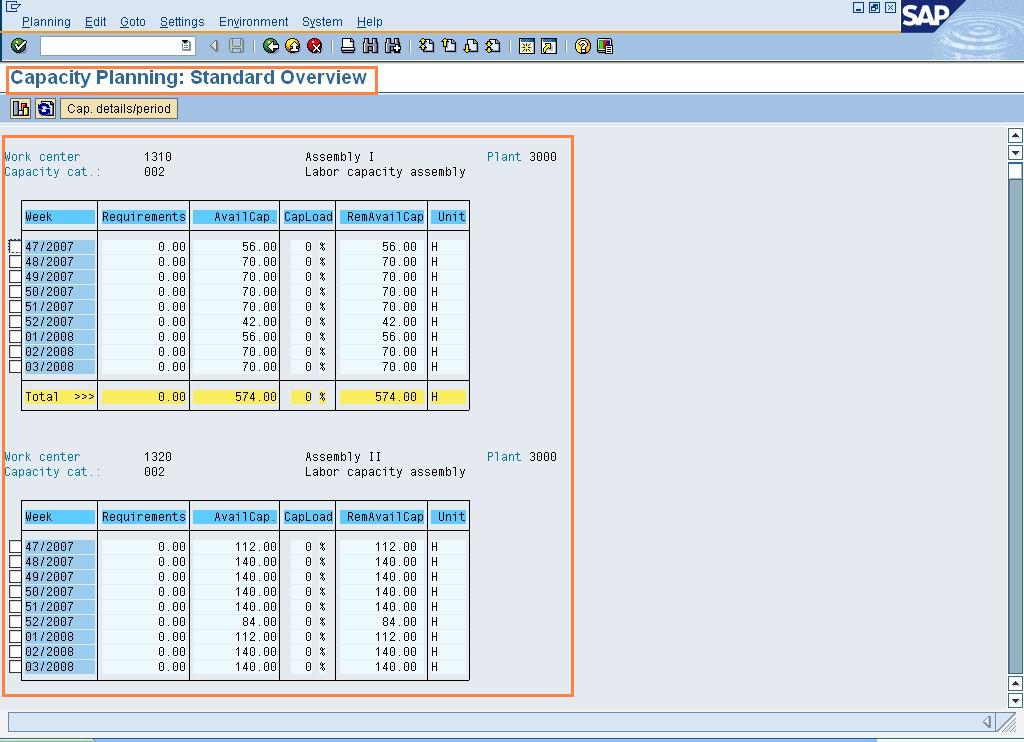Click the yellow Exit up-arrow icon
This screenshot has height=742, width=1024.
coord(293,46)
